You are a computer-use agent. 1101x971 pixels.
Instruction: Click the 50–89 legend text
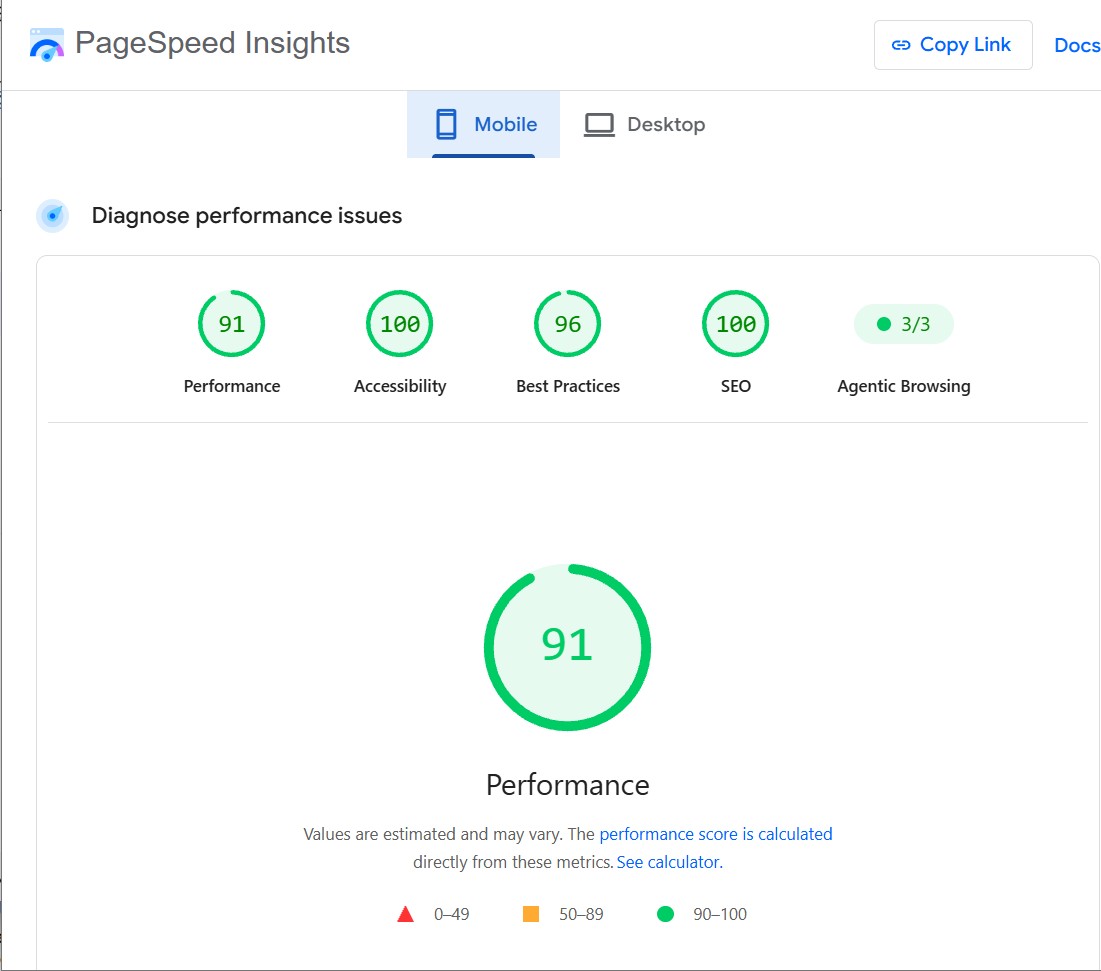[581, 914]
